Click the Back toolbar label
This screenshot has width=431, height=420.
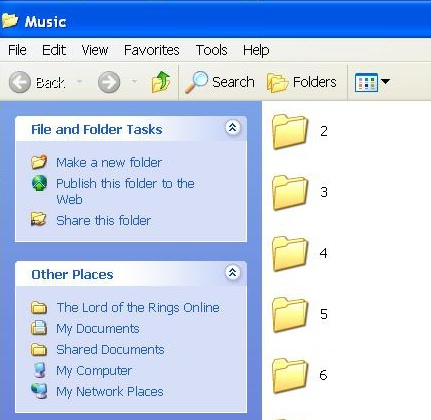50,82
